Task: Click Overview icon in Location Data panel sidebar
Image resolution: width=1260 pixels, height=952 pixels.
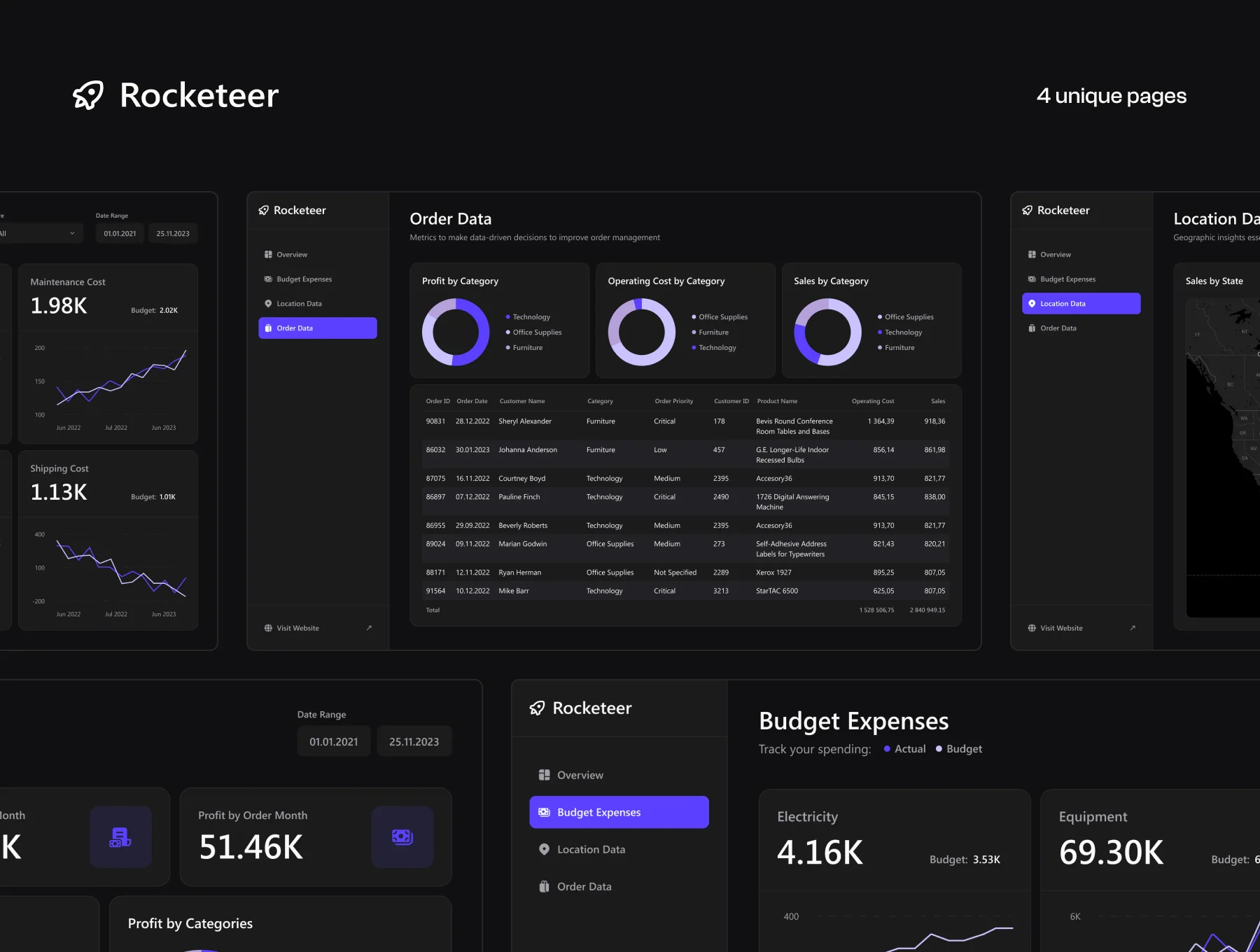Action: click(x=1032, y=255)
